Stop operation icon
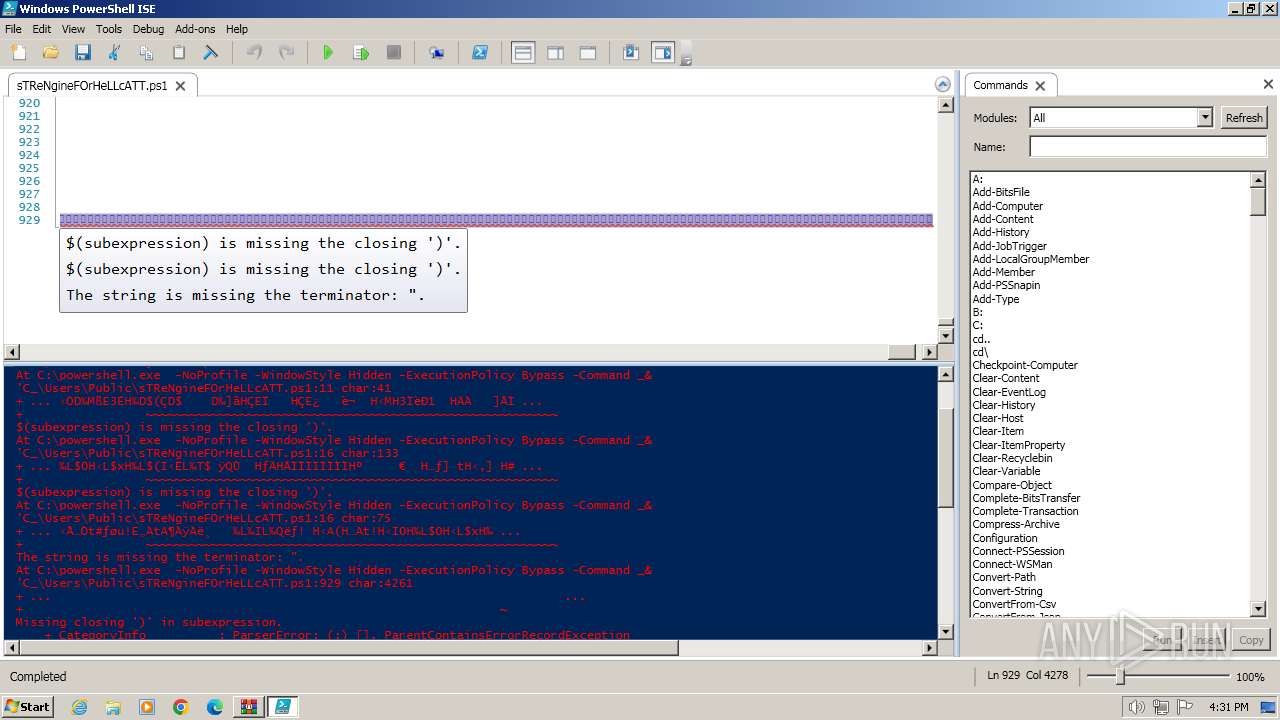The width and height of the screenshot is (1280, 720). pos(393,52)
